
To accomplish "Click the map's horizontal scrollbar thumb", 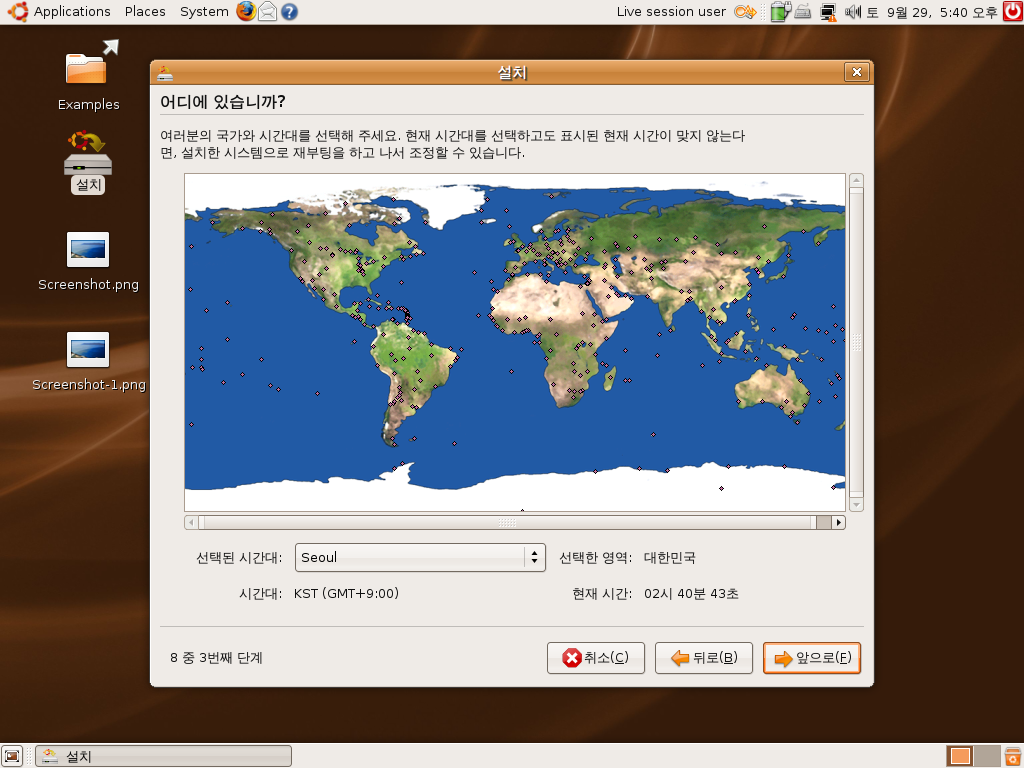I will 507,522.
